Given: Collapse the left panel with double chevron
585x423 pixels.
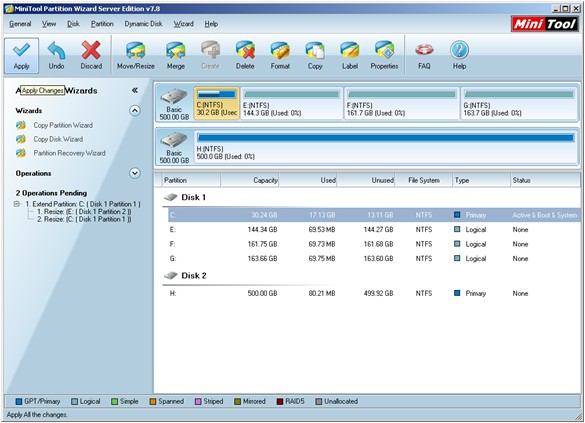Looking at the screenshot, I should tap(135, 90).
